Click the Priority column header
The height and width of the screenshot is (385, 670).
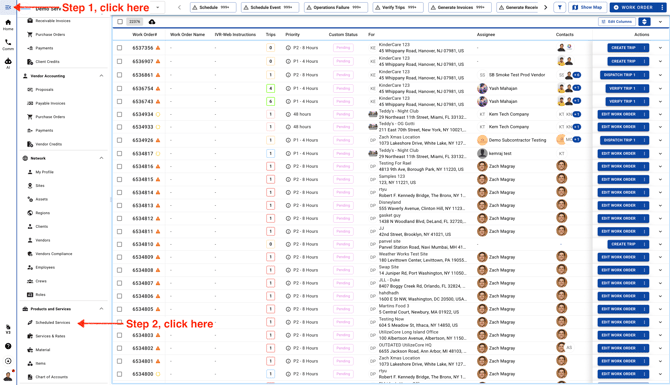[x=293, y=35]
